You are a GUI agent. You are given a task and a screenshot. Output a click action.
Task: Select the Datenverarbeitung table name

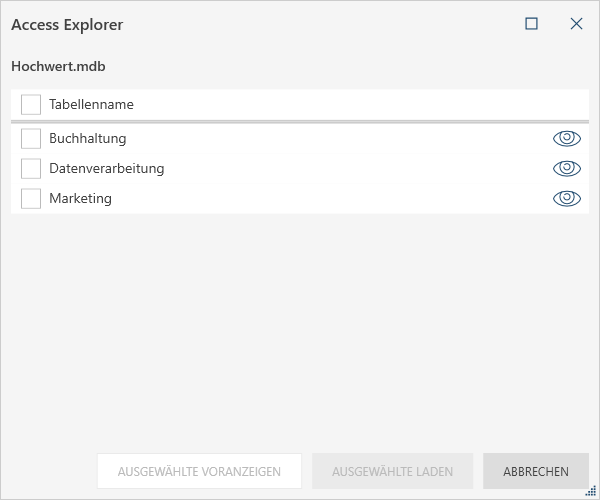(106, 169)
